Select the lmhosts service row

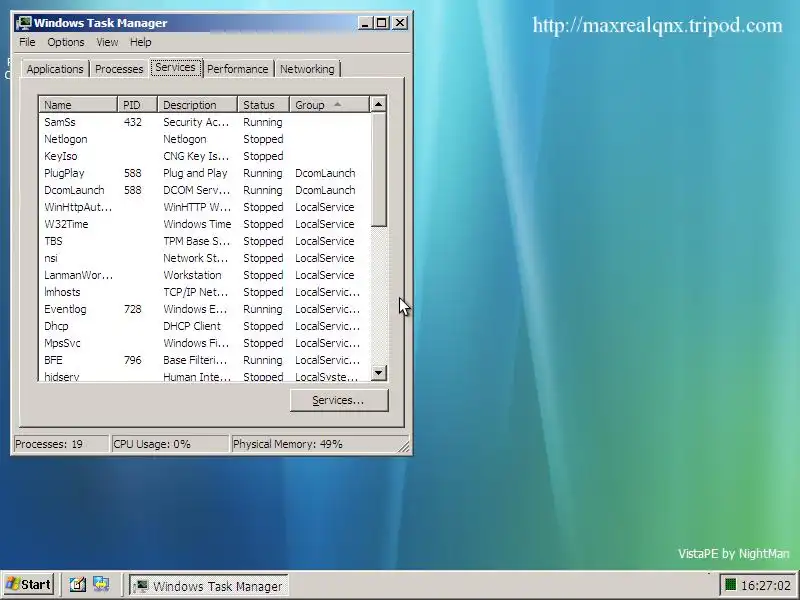204,292
